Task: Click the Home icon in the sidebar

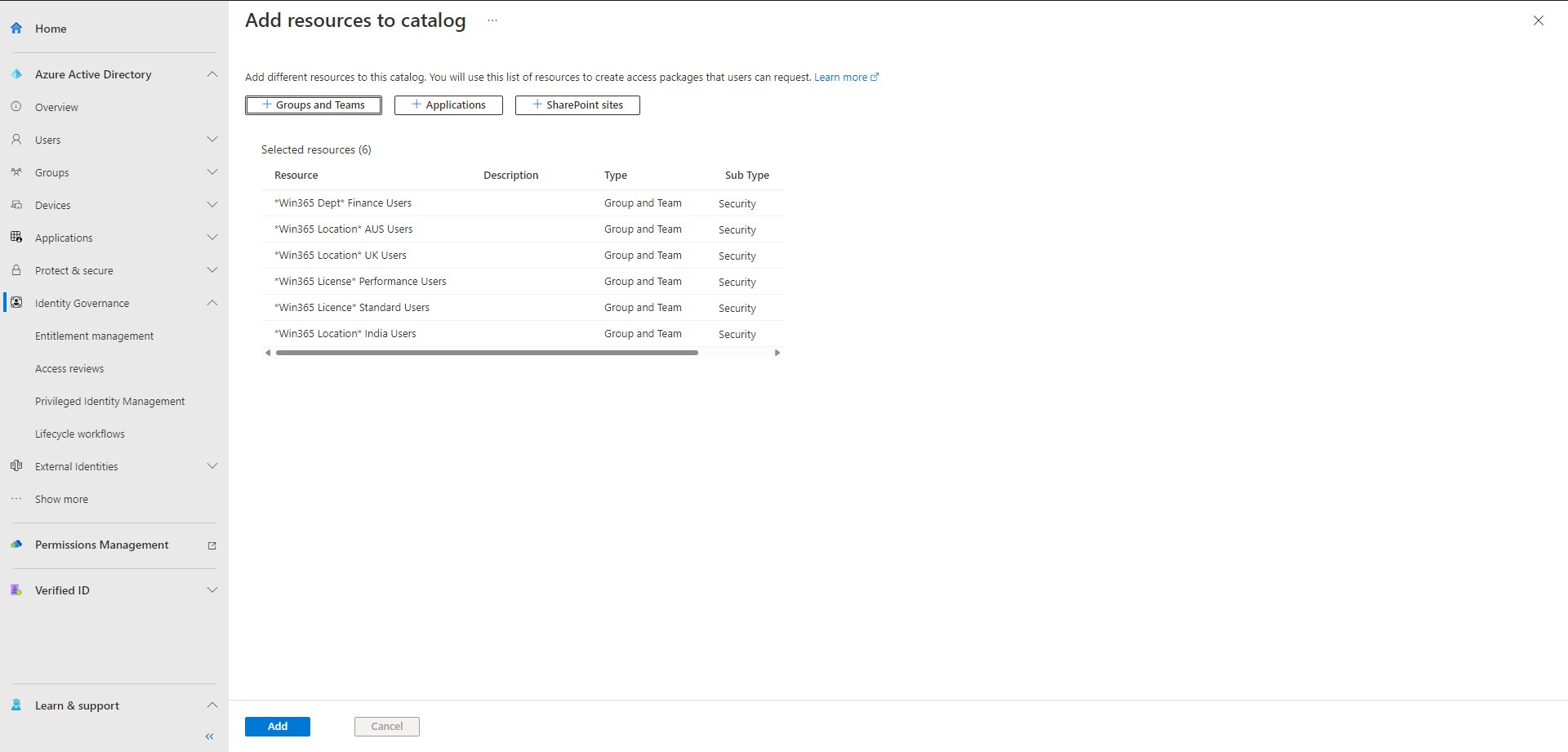Action: pyautogui.click(x=16, y=28)
